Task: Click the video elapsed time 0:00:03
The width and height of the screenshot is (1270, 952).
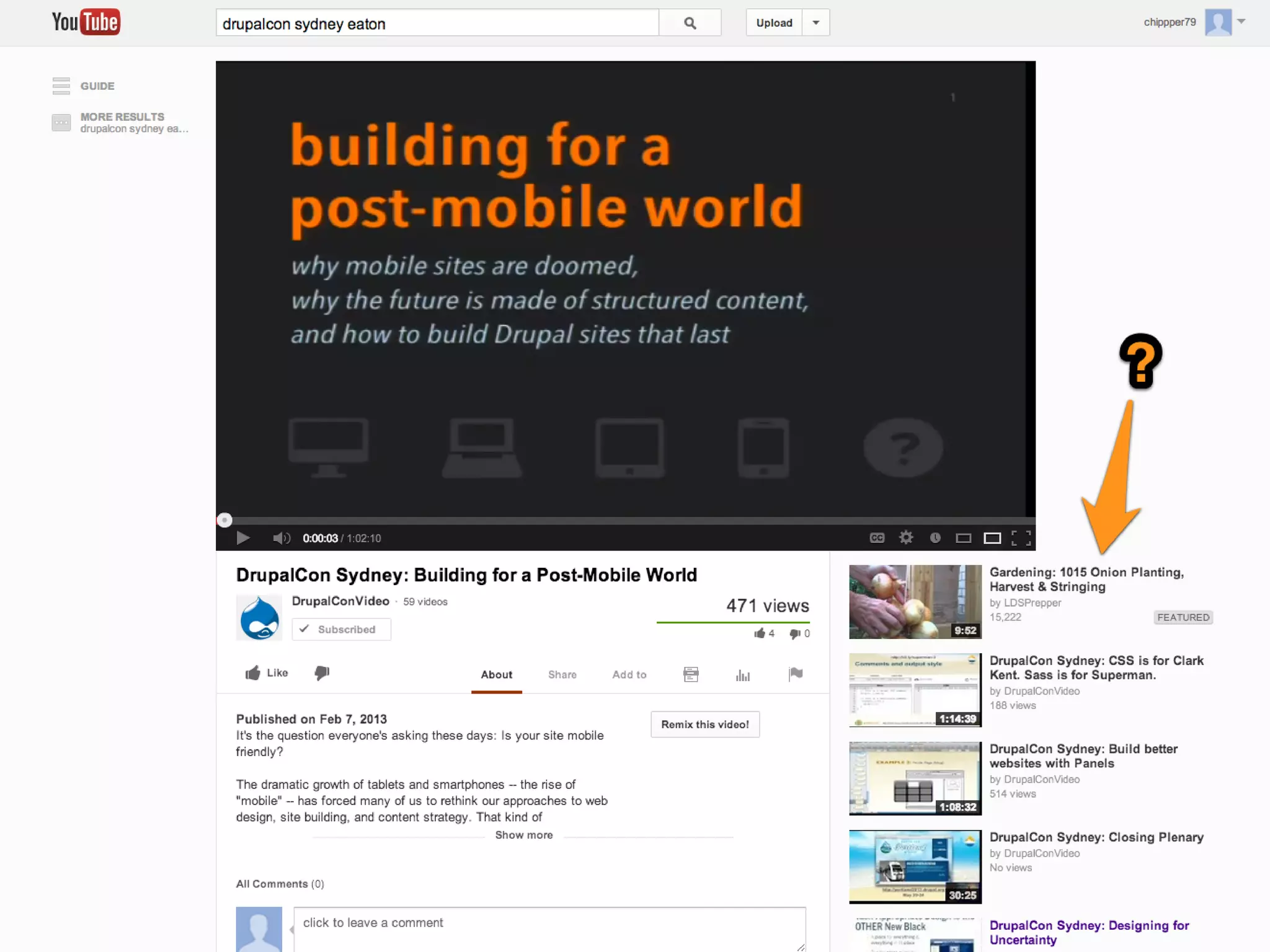Action: click(320, 538)
